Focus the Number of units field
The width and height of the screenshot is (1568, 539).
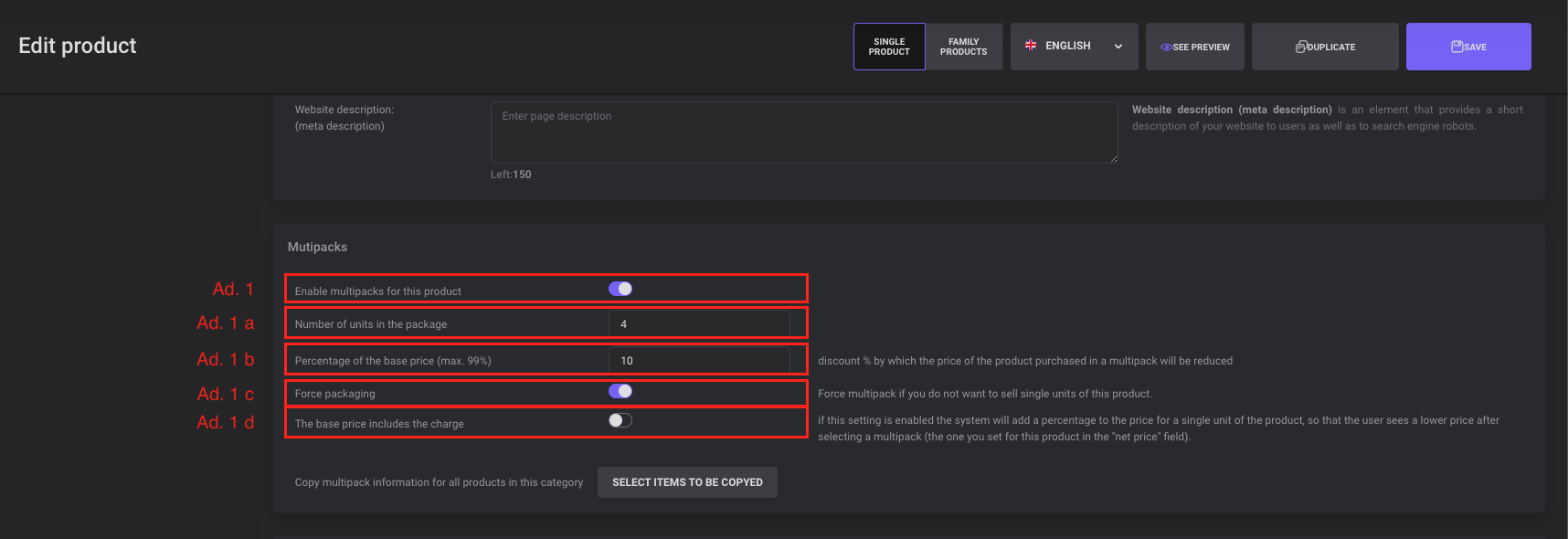pos(699,324)
